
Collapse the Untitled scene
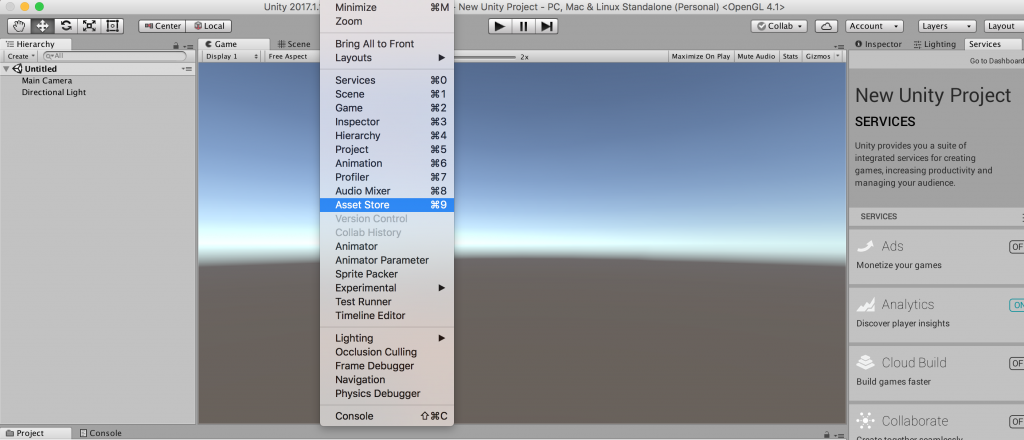coord(7,69)
